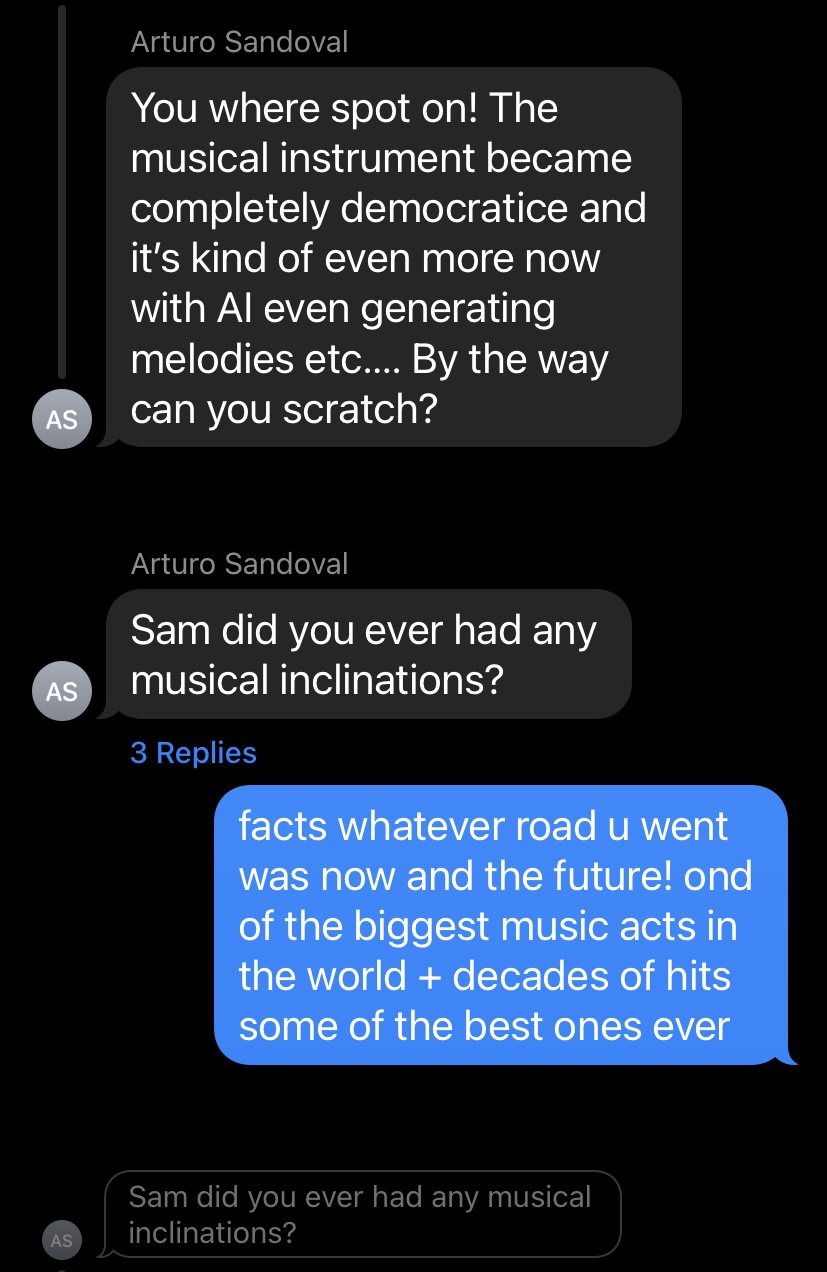Image resolution: width=827 pixels, height=1272 pixels.
Task: Tap the Arturo Sandoval name above the first message
Action: (x=240, y=42)
